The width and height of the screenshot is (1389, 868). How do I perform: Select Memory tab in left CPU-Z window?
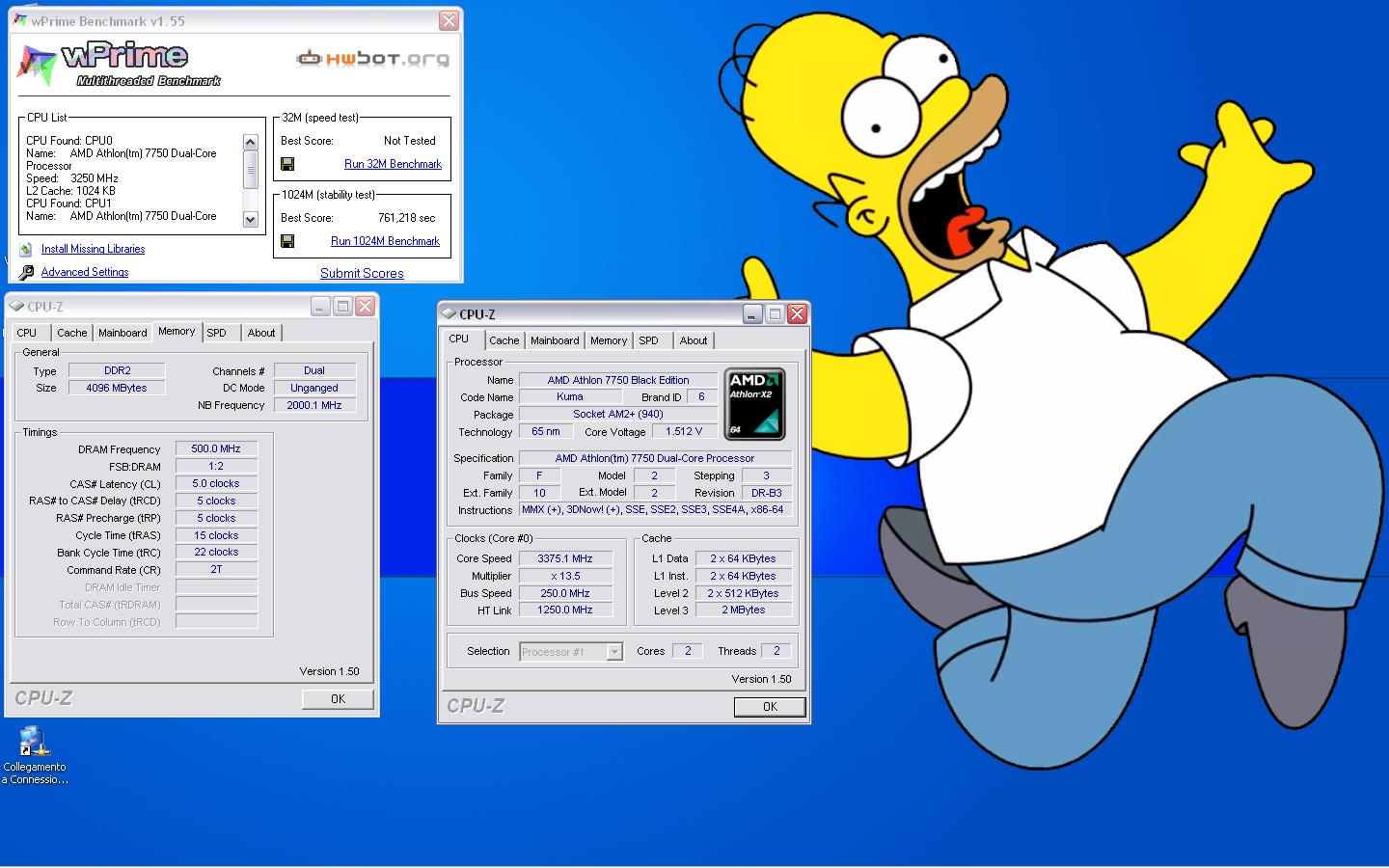point(177,331)
